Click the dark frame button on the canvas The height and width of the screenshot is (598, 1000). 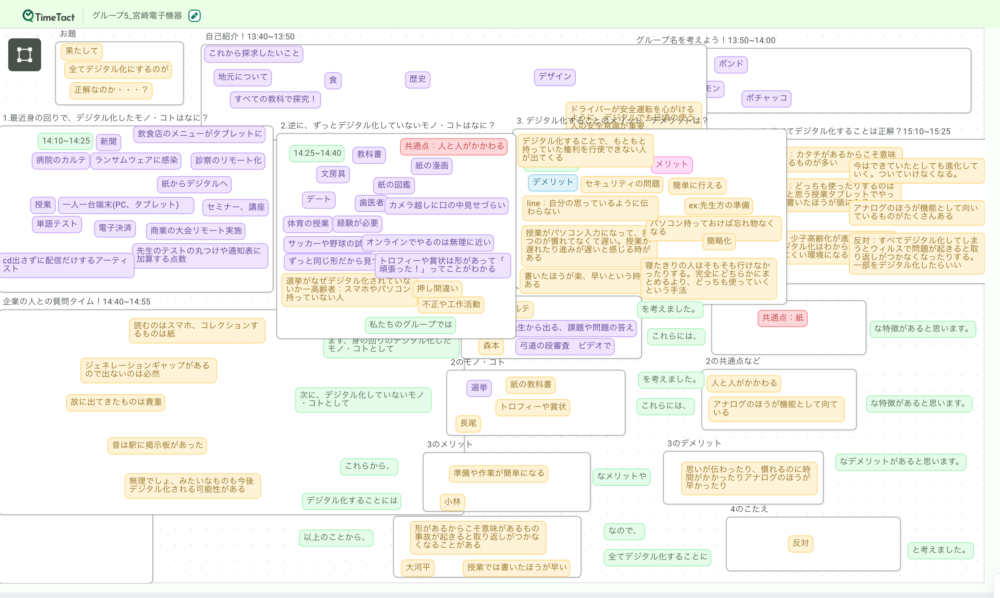pyautogui.click(x=24, y=55)
